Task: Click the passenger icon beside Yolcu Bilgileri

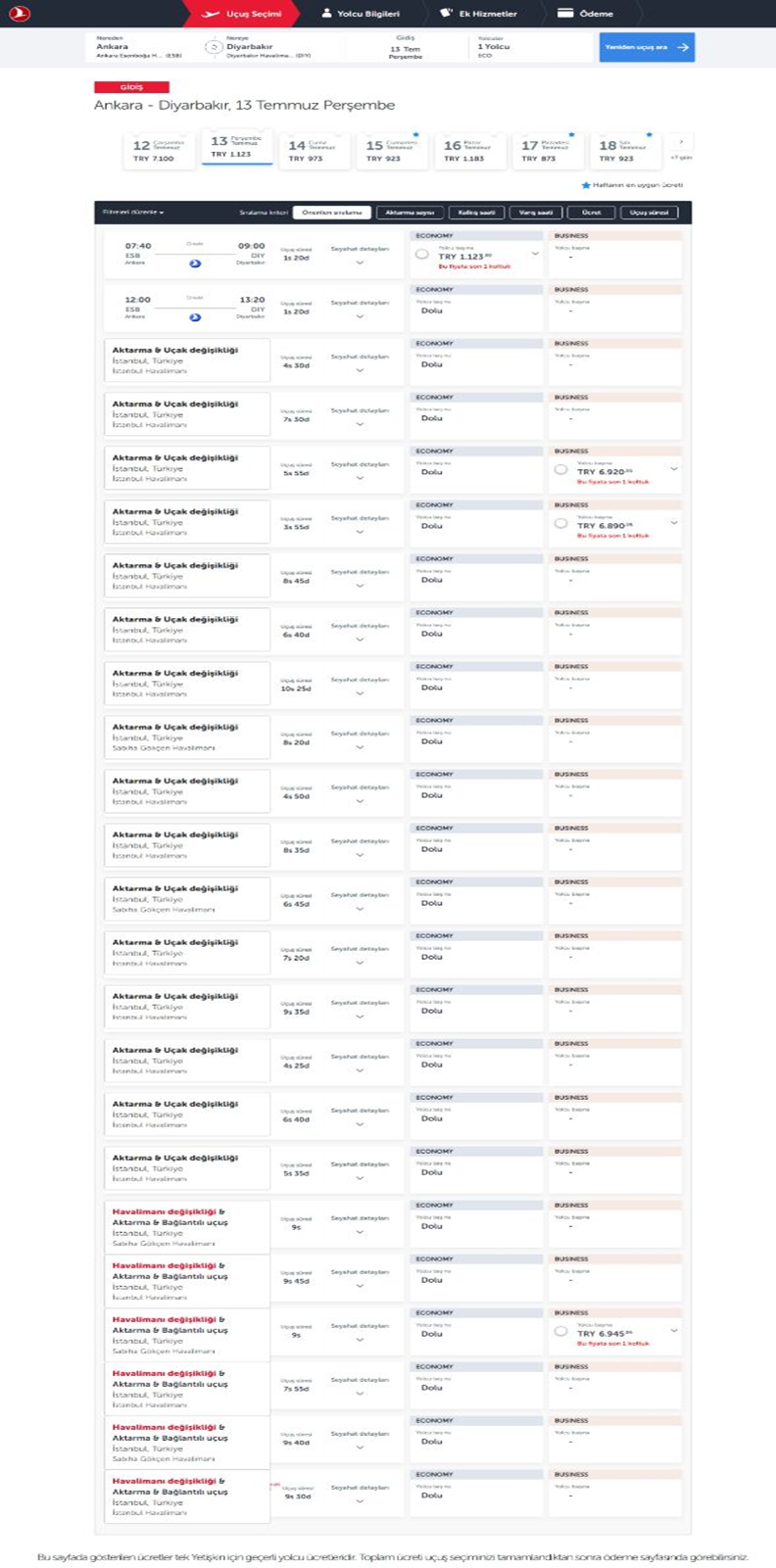Action: [x=327, y=14]
